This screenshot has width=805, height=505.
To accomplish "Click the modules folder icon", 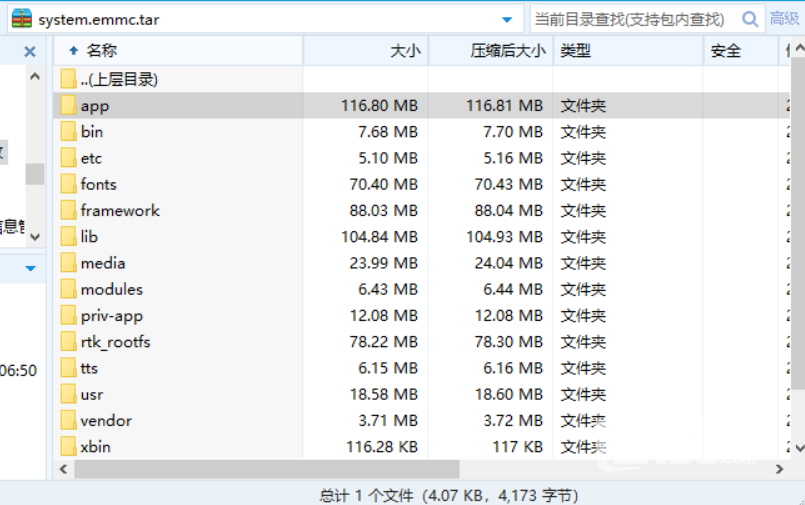I will tap(68, 289).
